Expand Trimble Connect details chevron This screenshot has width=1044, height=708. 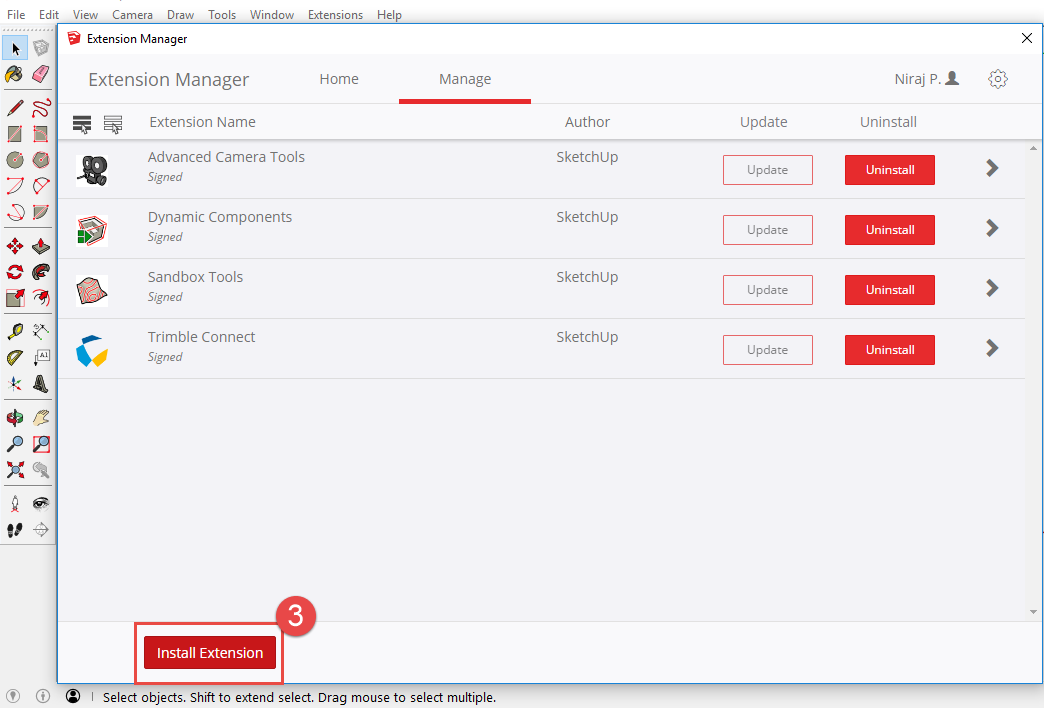tap(992, 348)
